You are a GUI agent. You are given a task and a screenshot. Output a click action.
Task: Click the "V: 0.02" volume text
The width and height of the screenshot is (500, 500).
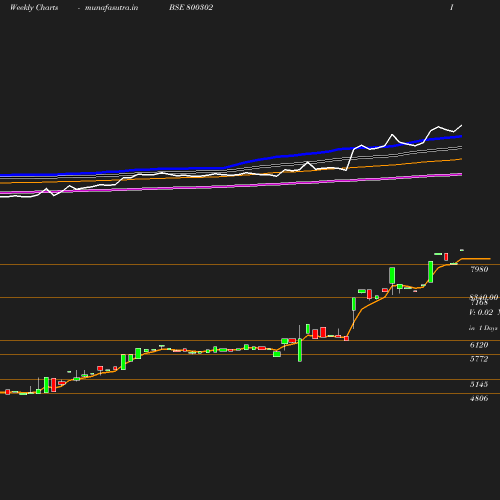pos(481,312)
